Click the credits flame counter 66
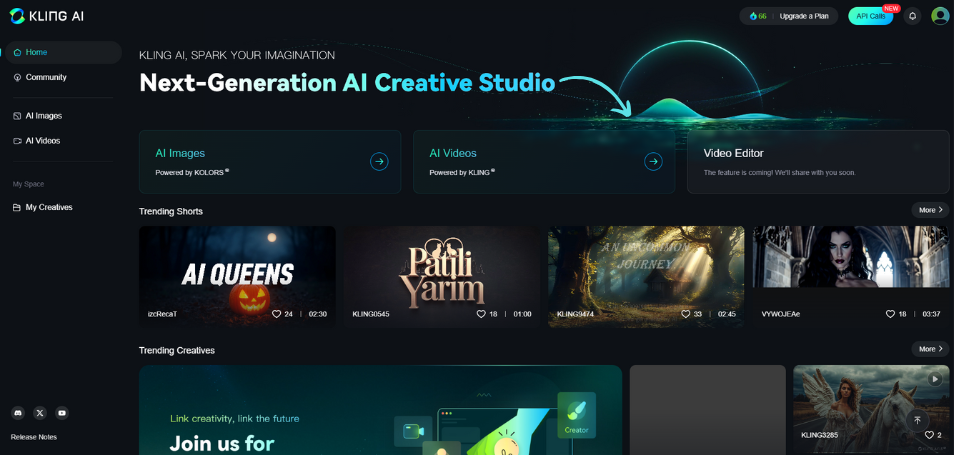Viewport: 954px width, 455px height. tap(758, 16)
